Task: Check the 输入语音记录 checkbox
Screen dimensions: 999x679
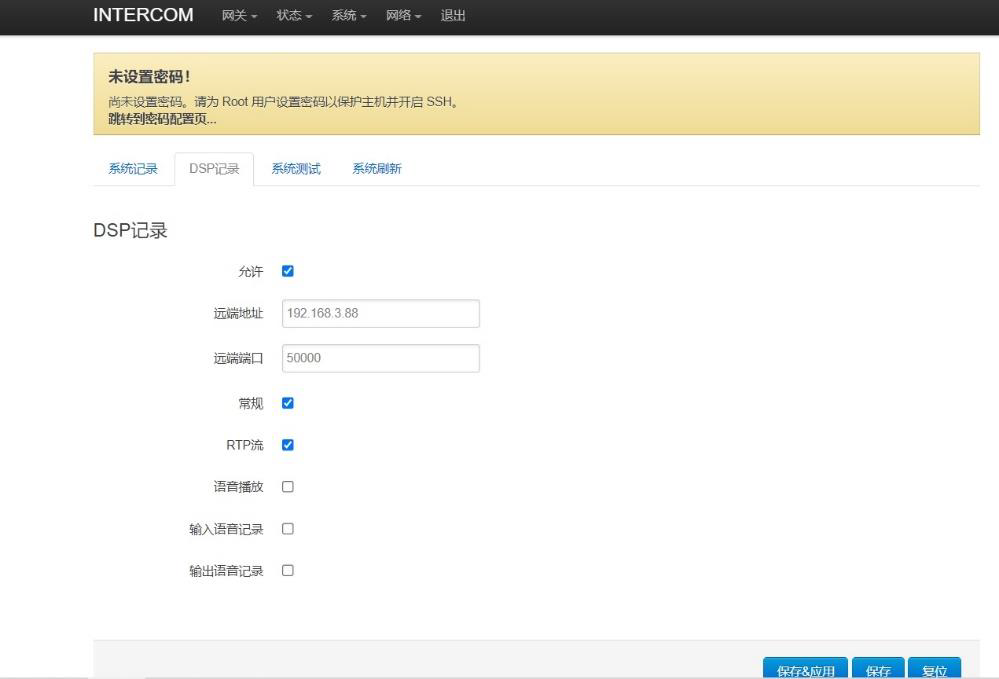Action: (x=288, y=529)
